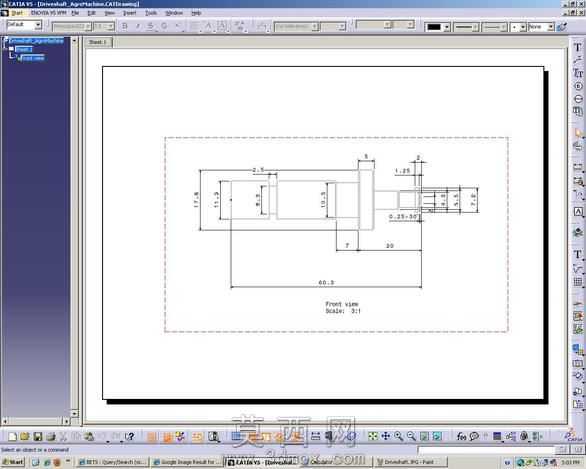This screenshot has height=469, width=586.
Task: Click the Front view Scale 3:1 label
Action: 343,308
